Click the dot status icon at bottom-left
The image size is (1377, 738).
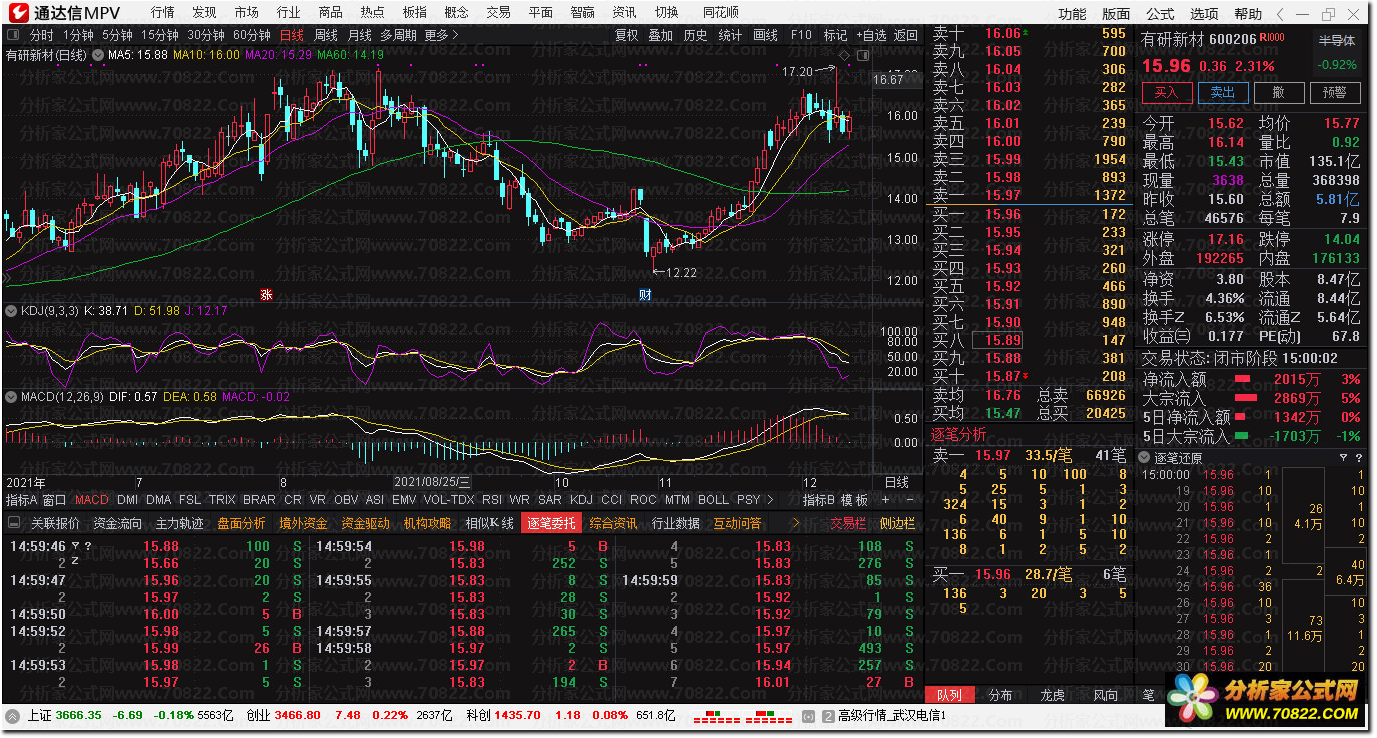(x=12, y=716)
